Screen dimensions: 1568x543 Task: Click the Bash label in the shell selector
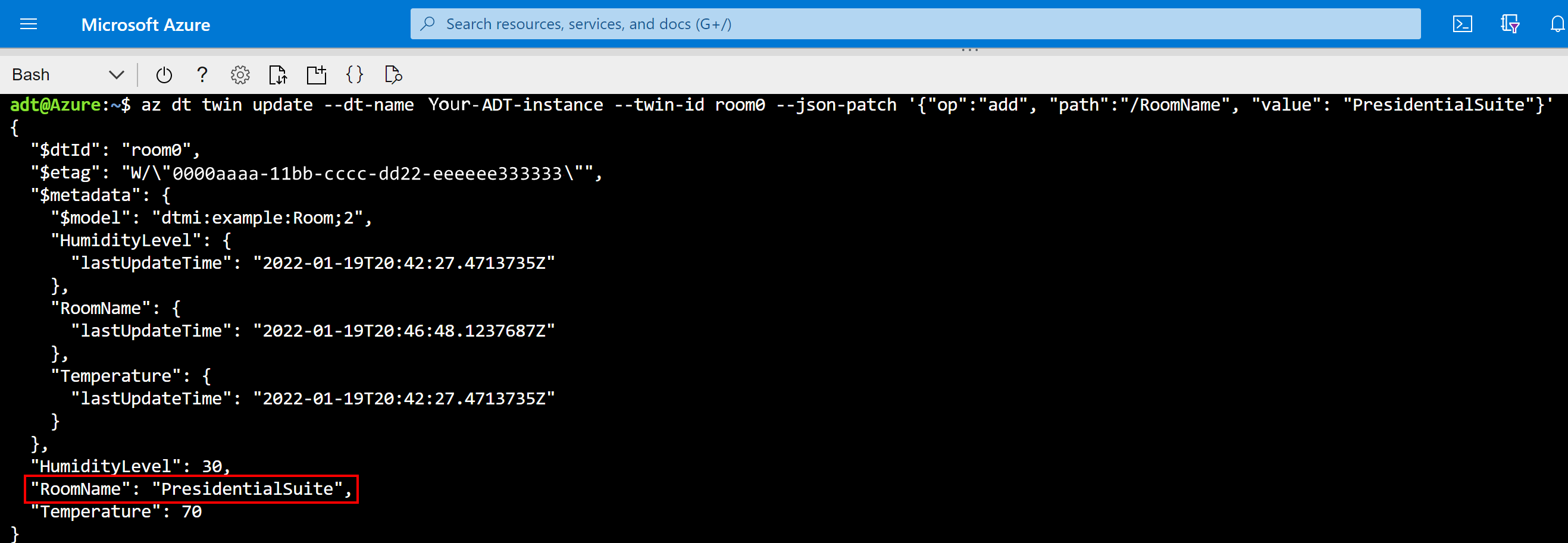(31, 75)
